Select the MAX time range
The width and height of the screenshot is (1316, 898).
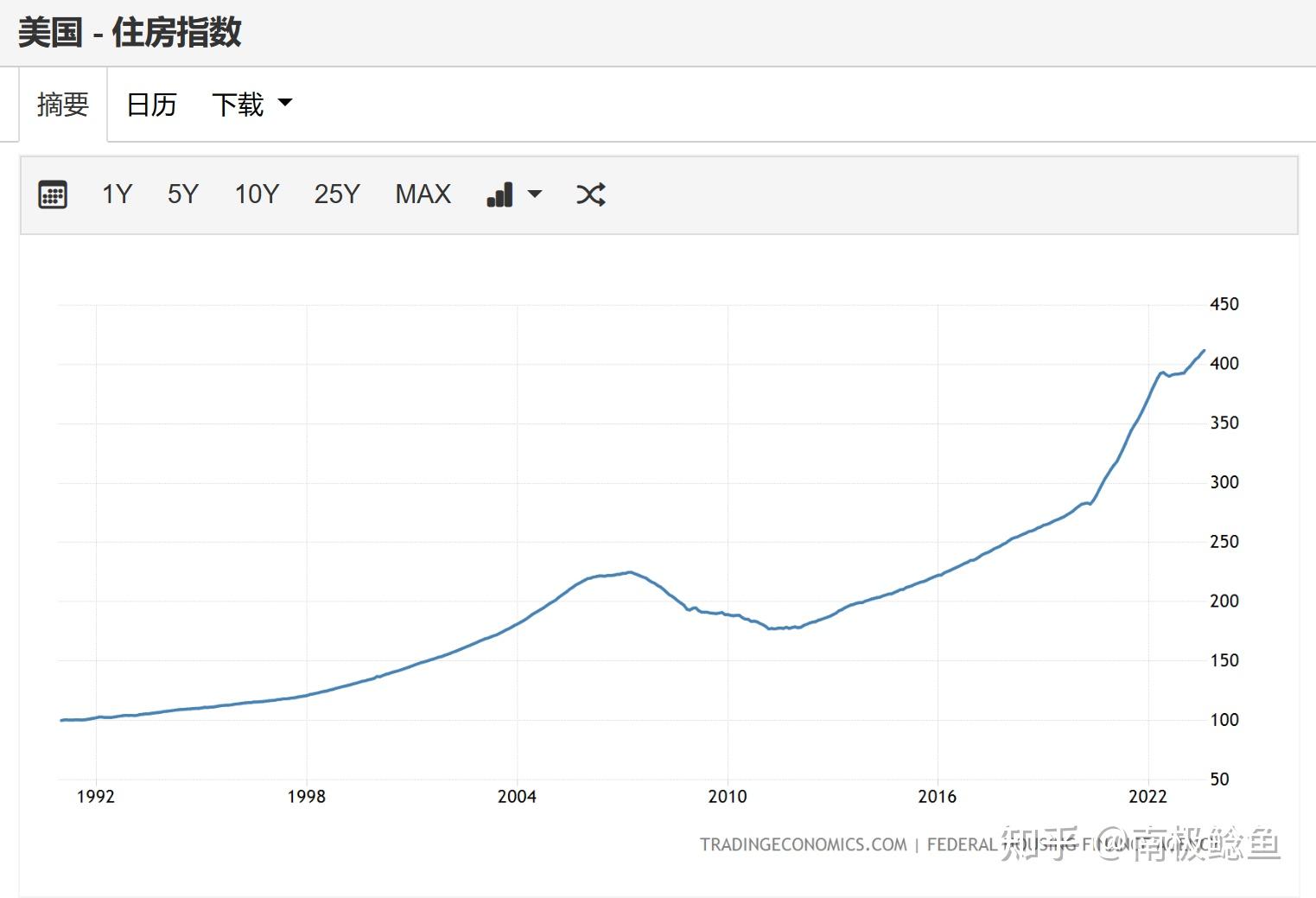[x=423, y=194]
